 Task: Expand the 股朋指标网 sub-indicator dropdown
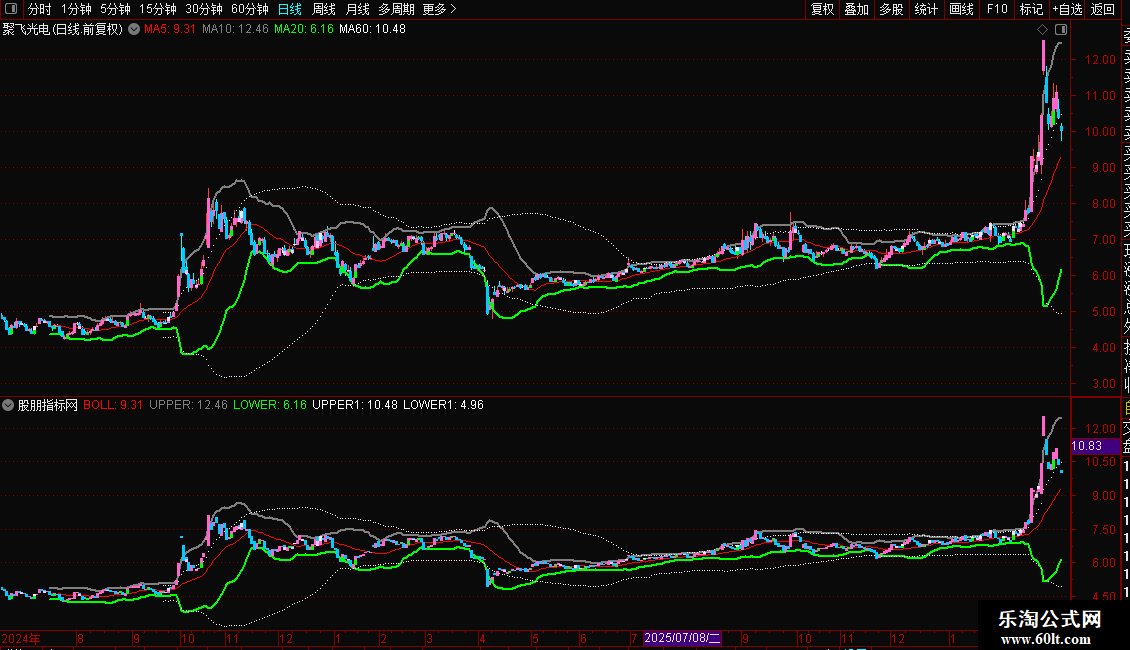point(8,405)
